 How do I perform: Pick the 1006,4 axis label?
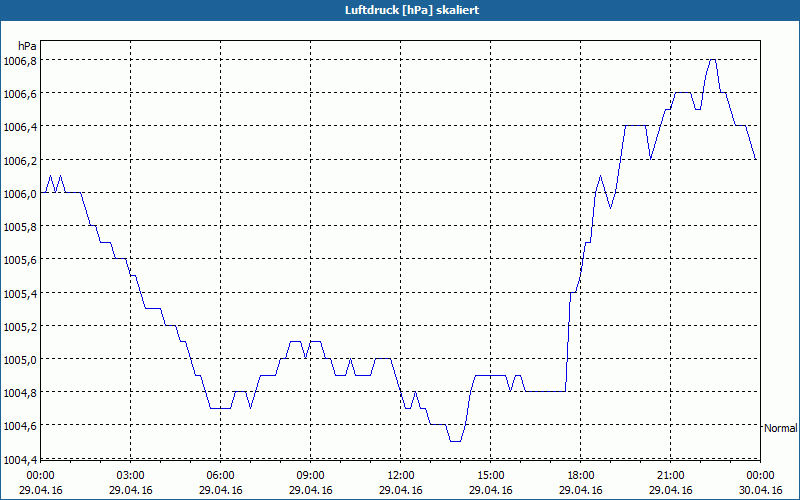pos(20,128)
